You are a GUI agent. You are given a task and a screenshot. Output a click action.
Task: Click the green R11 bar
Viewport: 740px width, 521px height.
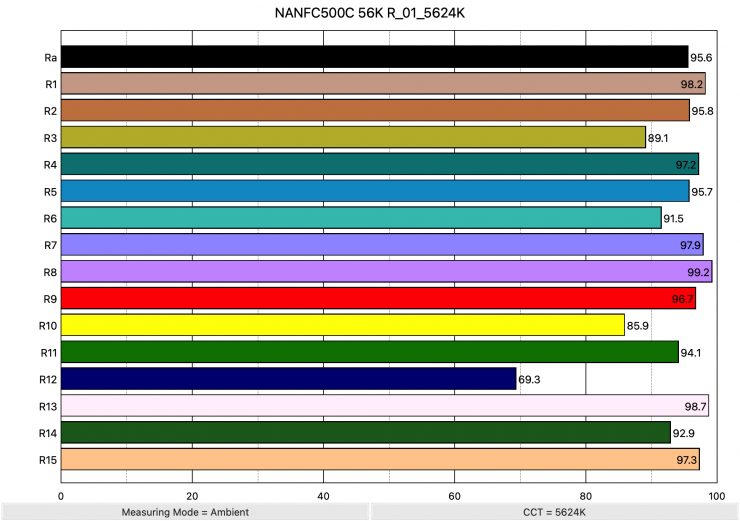point(370,352)
